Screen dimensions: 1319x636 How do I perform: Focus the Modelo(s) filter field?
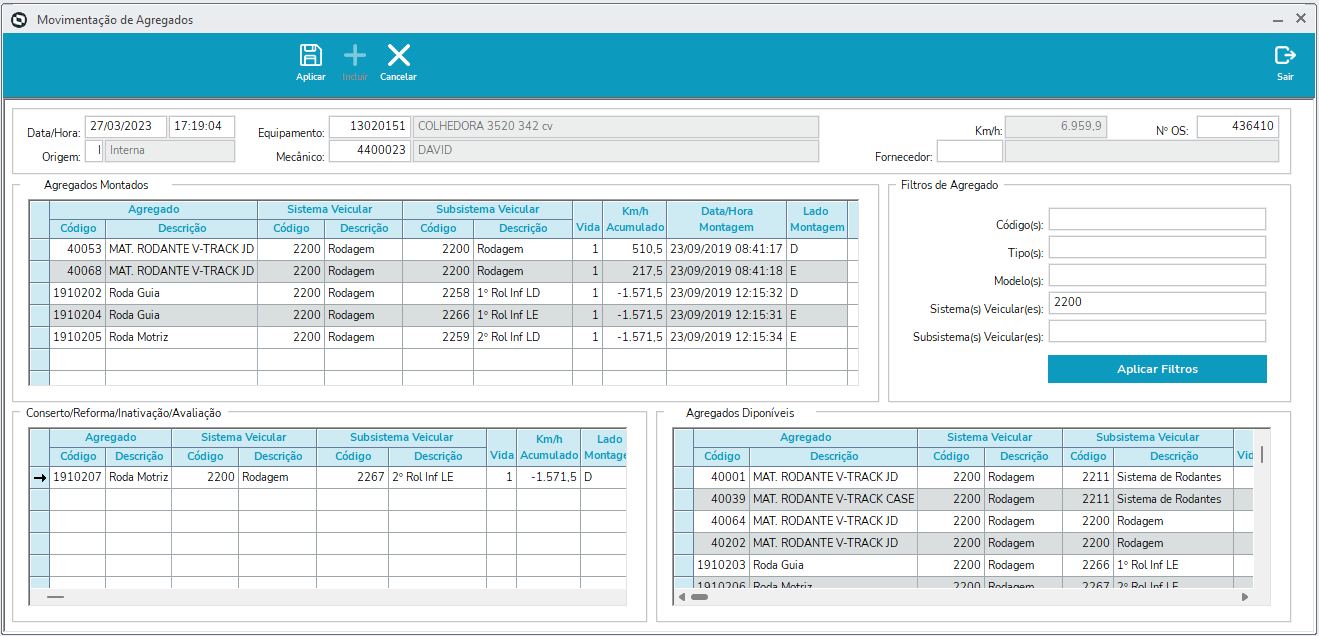click(x=1157, y=275)
